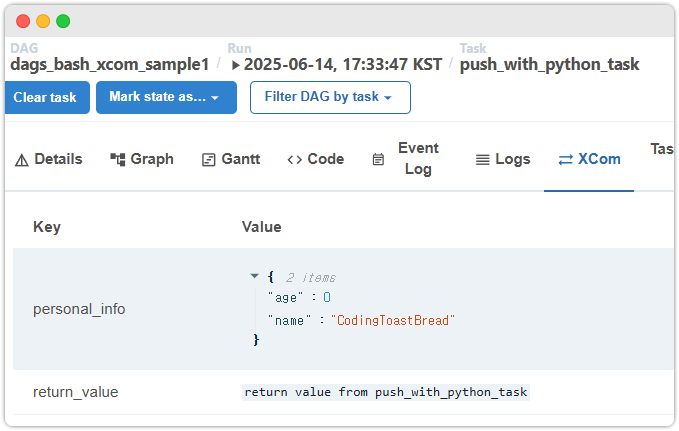Click the Graph tab hierarchy icon

pos(117,159)
